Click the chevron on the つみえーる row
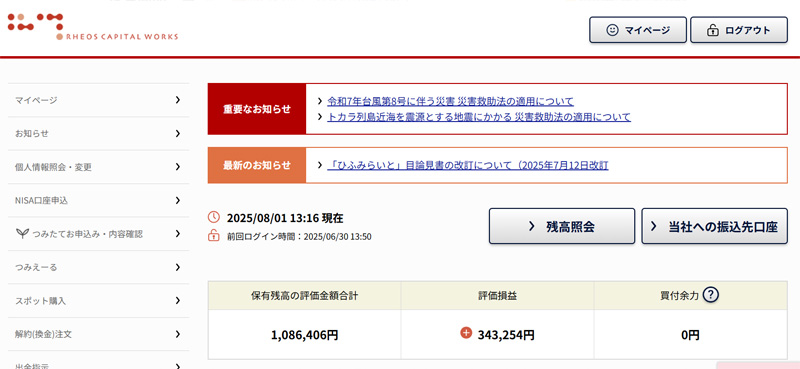This screenshot has height=369, width=800. [178, 267]
